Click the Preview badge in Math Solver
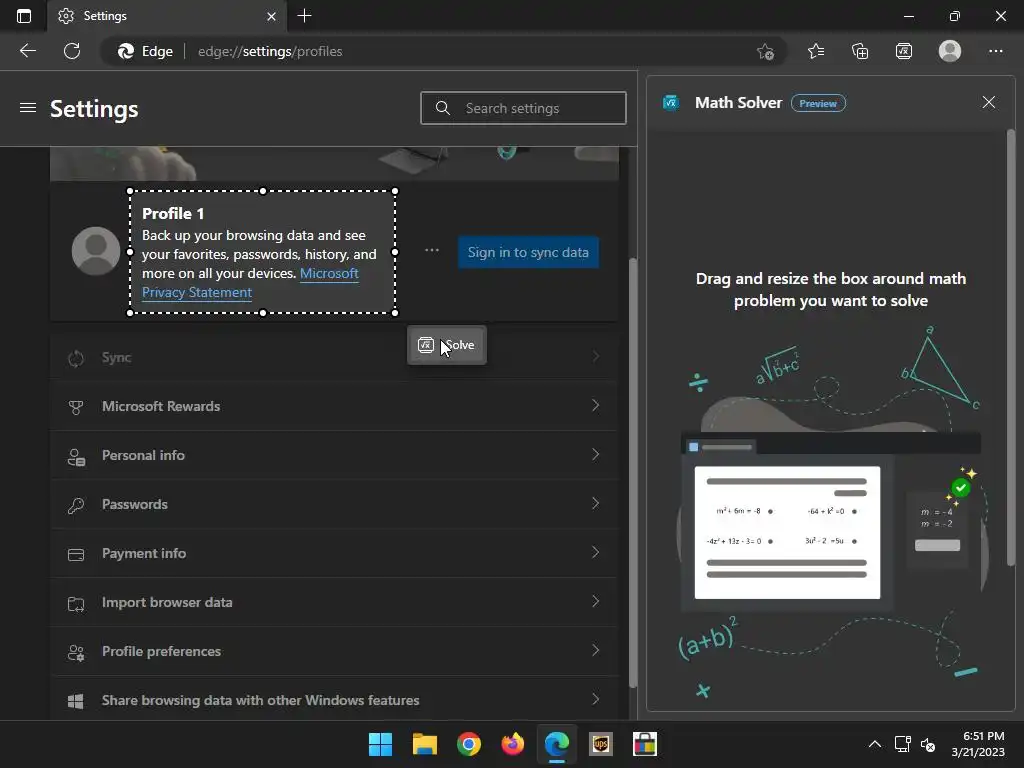Viewport: 1024px width, 768px height. pos(818,103)
